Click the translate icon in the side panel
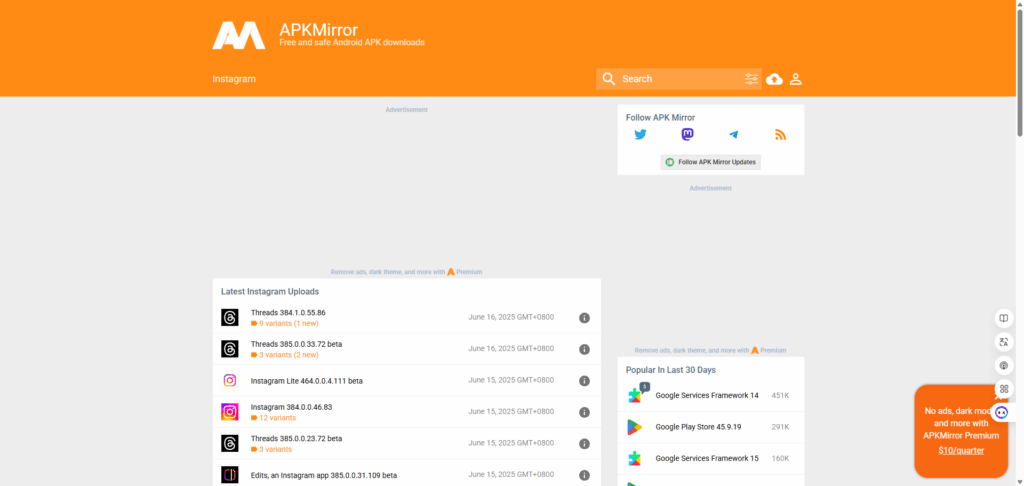Viewport: 1024px width, 486px height. pyautogui.click(x=1004, y=342)
